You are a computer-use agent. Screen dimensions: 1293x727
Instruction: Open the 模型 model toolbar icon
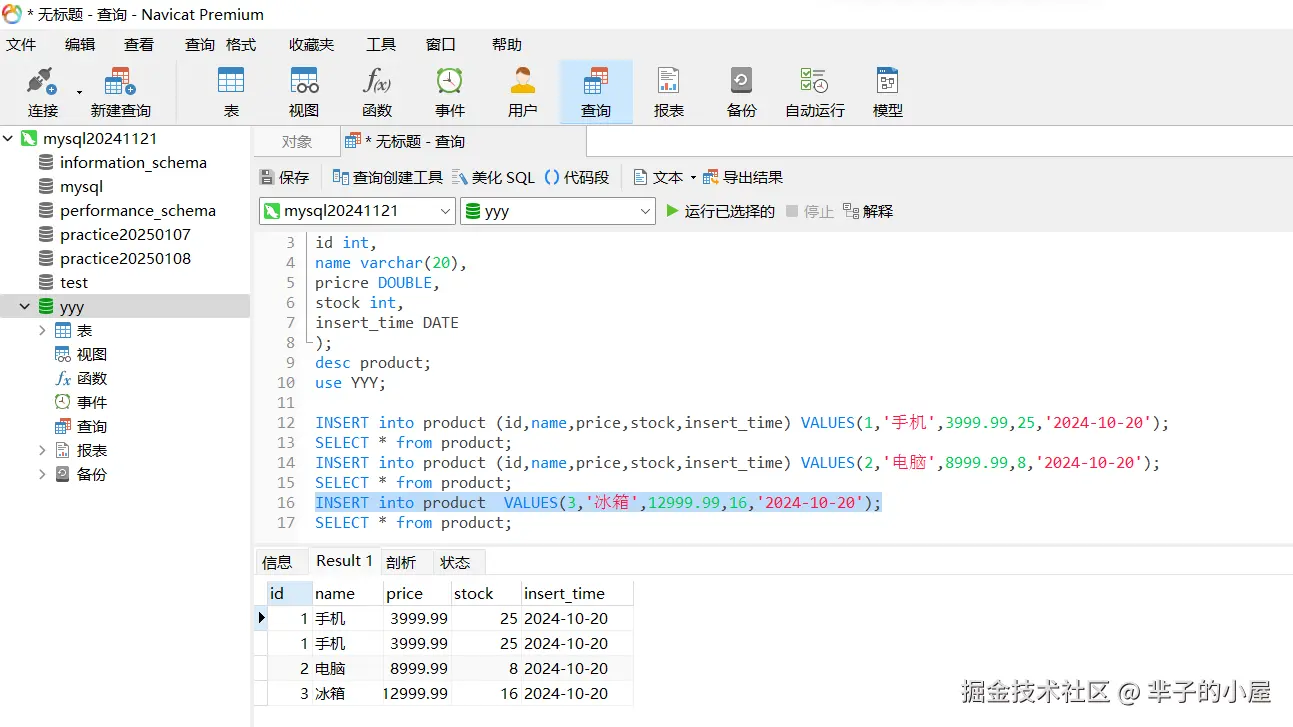tap(888, 92)
